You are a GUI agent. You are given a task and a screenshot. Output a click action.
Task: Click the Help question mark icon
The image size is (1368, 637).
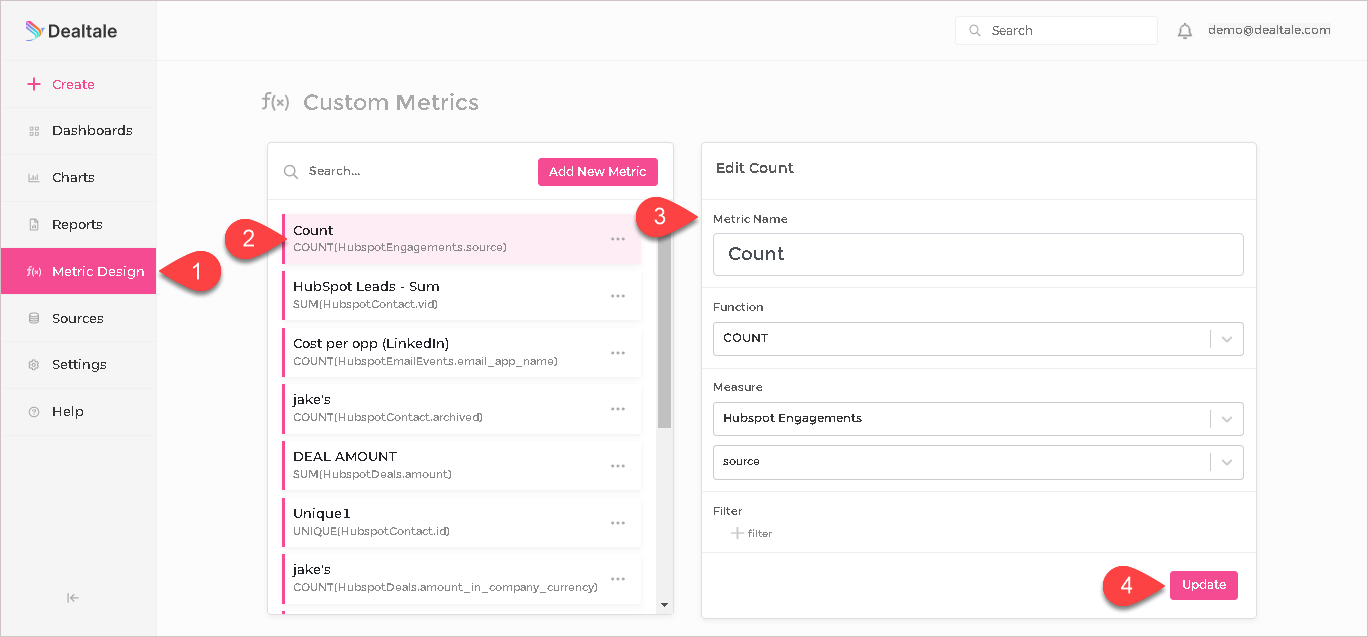[34, 412]
